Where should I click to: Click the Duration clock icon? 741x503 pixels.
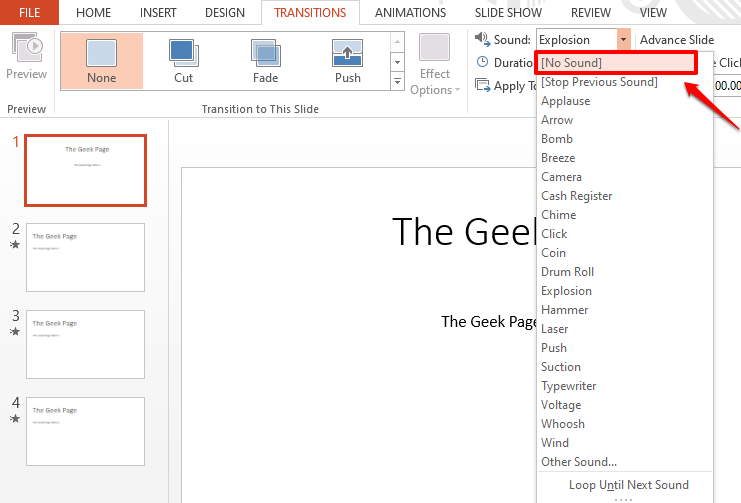[x=482, y=62]
